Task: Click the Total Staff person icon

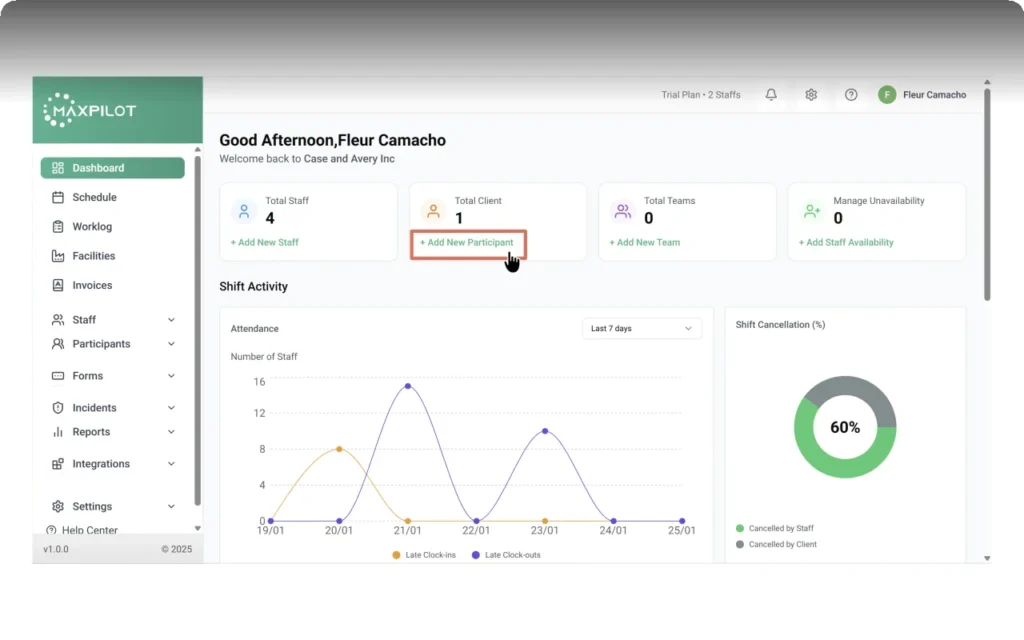Action: [244, 211]
